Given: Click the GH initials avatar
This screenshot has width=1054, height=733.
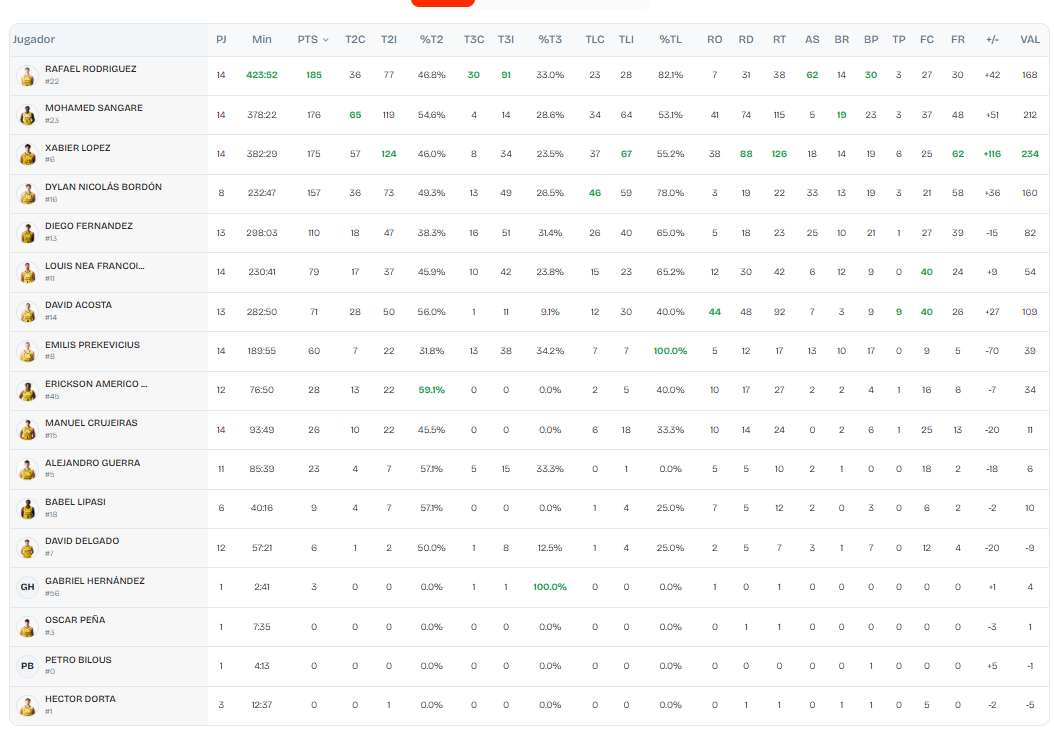Looking at the screenshot, I should 28,587.
